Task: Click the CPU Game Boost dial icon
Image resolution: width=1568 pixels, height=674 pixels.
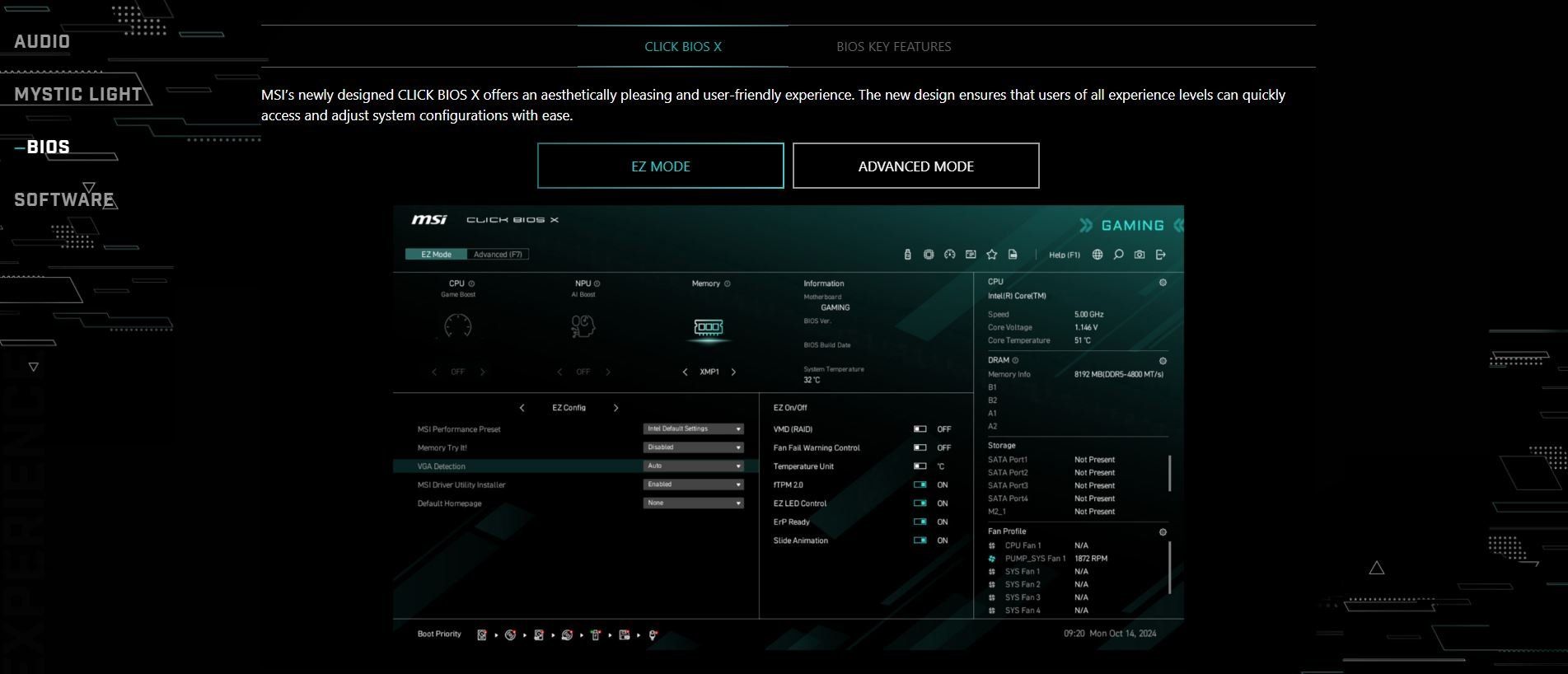Action: [x=458, y=326]
